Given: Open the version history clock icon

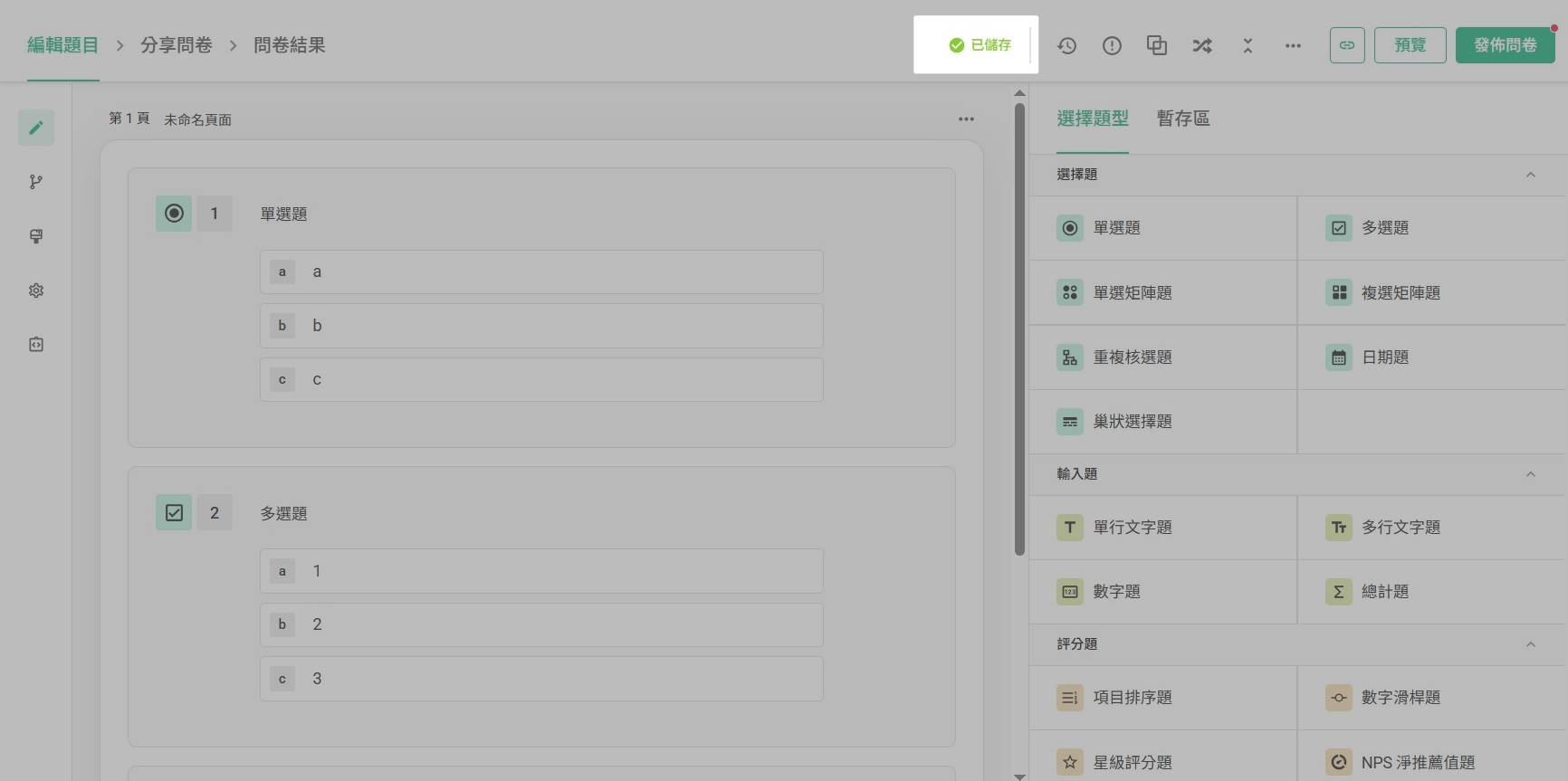Looking at the screenshot, I should (x=1066, y=45).
